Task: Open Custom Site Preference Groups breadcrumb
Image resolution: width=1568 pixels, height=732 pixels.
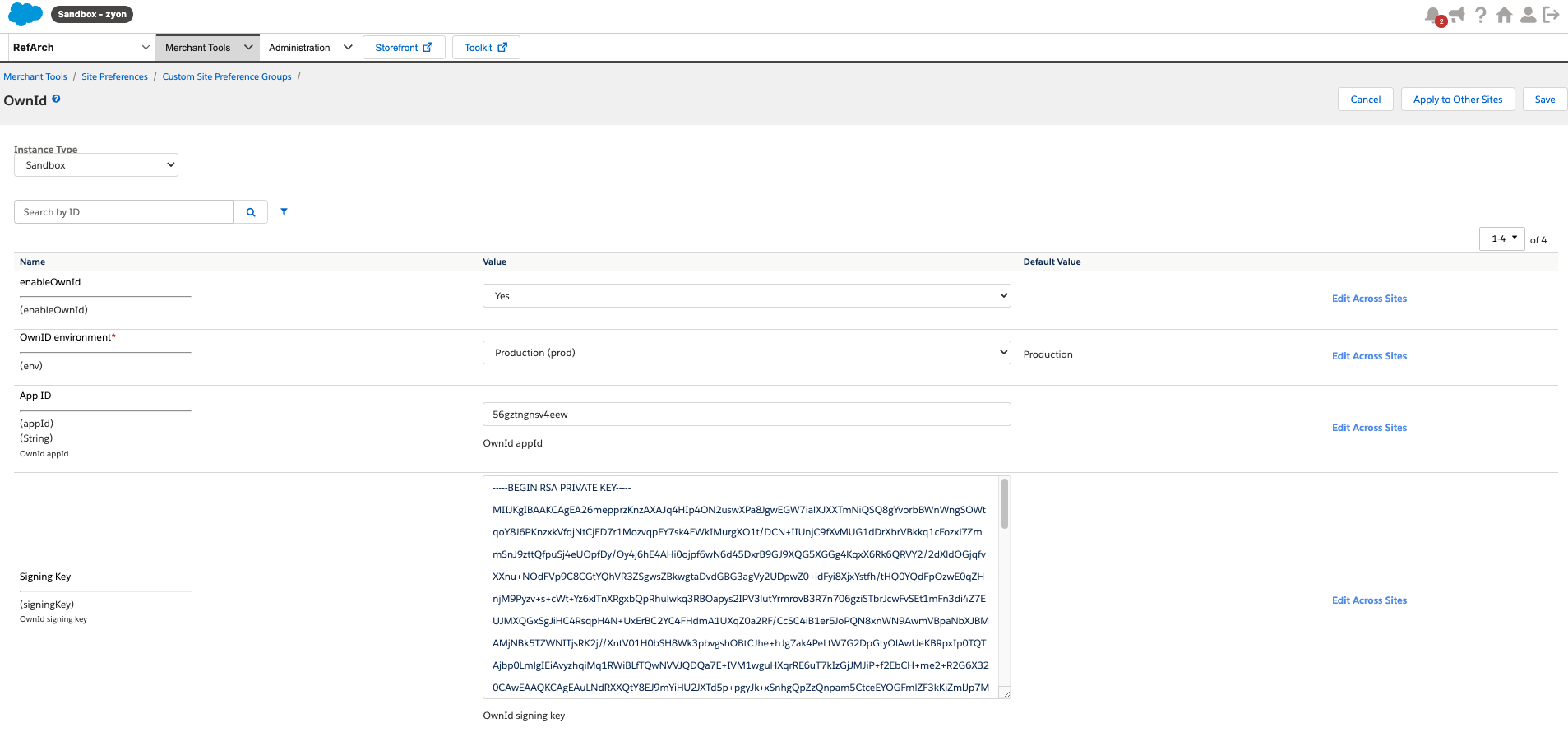Action: 227,76
